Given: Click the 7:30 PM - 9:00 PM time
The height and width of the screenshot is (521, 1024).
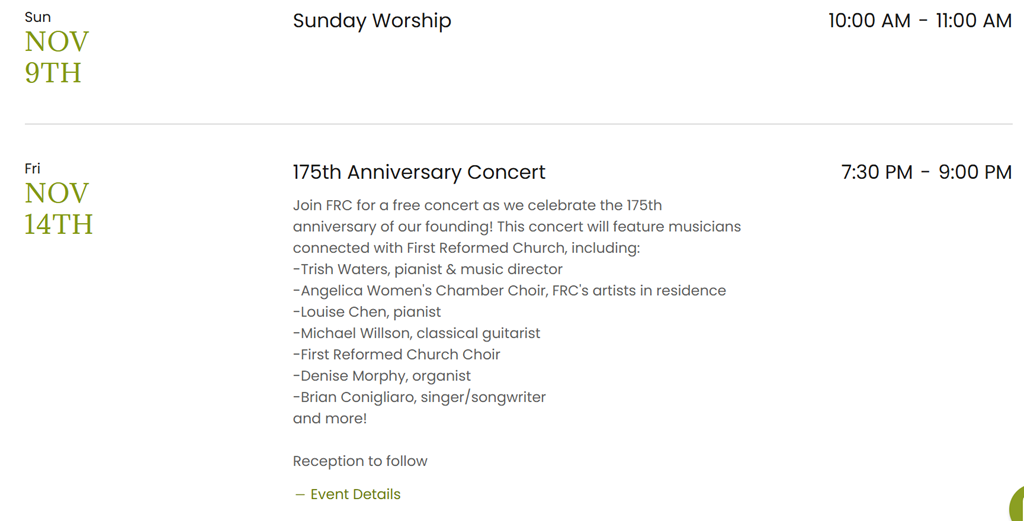Looking at the screenshot, I should pyautogui.click(x=926, y=172).
